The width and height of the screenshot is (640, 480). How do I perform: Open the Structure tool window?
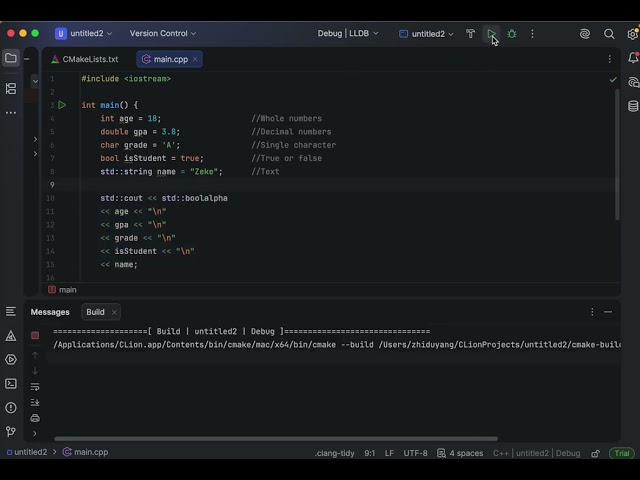11,89
